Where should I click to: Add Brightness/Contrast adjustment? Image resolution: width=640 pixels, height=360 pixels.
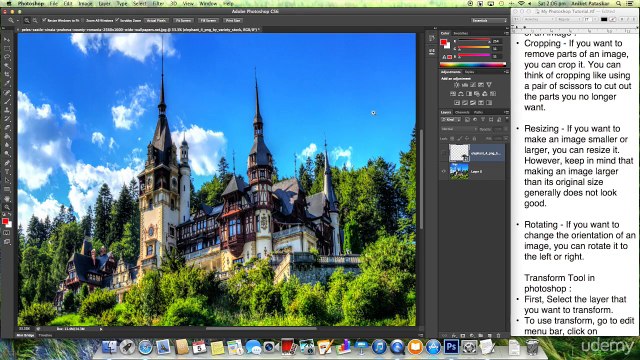click(x=456, y=85)
